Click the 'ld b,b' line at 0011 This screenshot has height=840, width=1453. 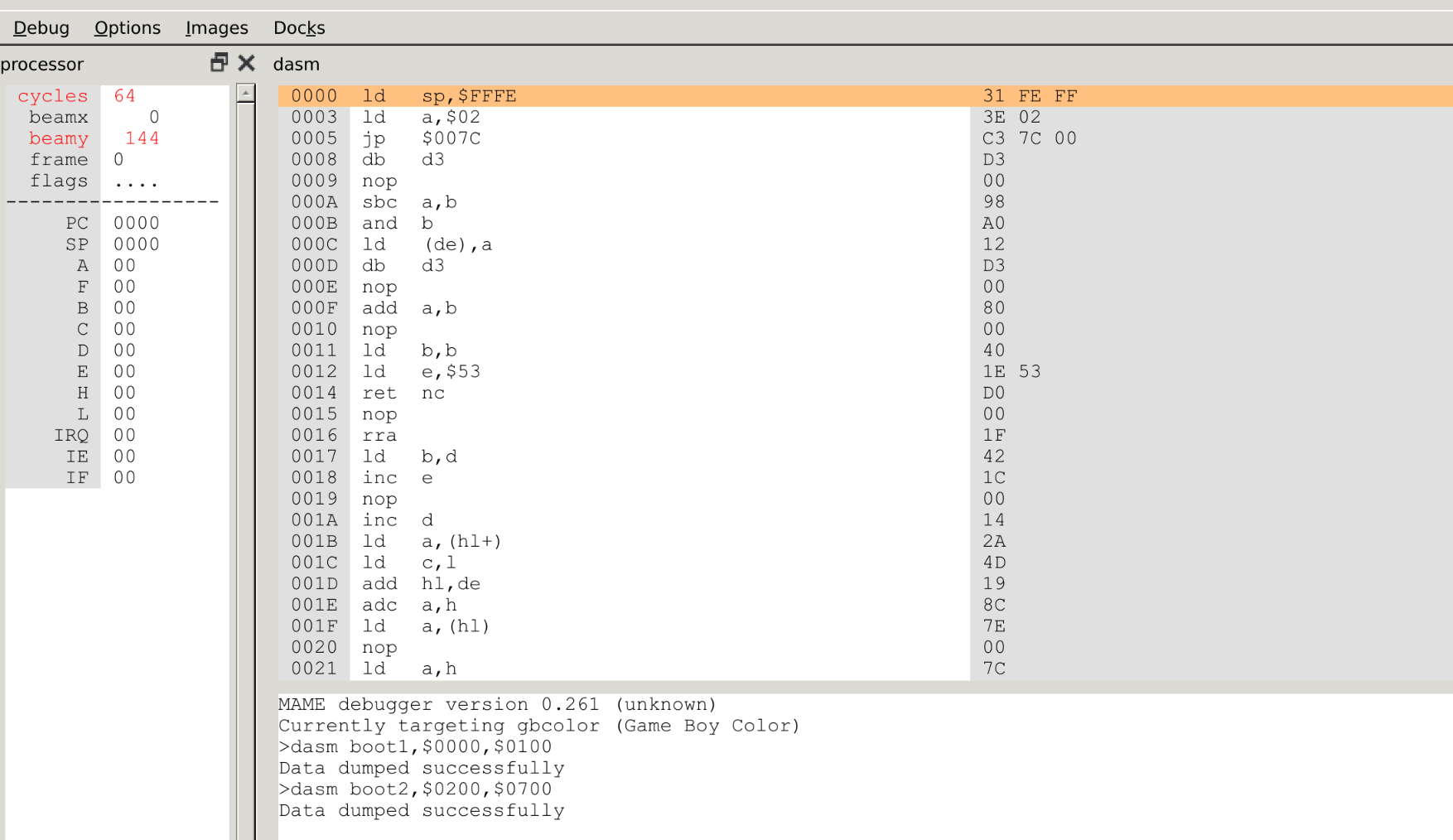click(x=866, y=350)
